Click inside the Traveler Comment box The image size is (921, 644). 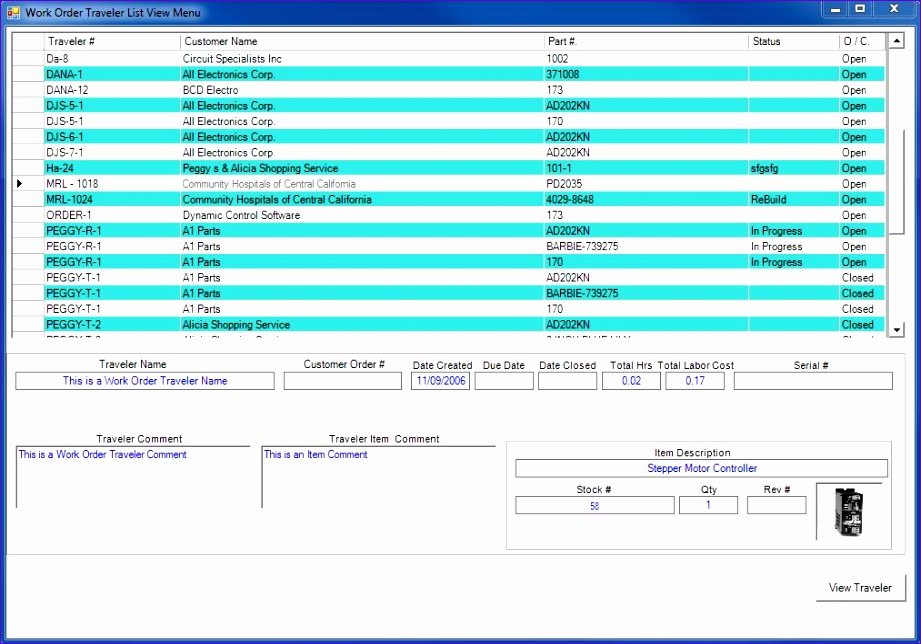(x=133, y=477)
